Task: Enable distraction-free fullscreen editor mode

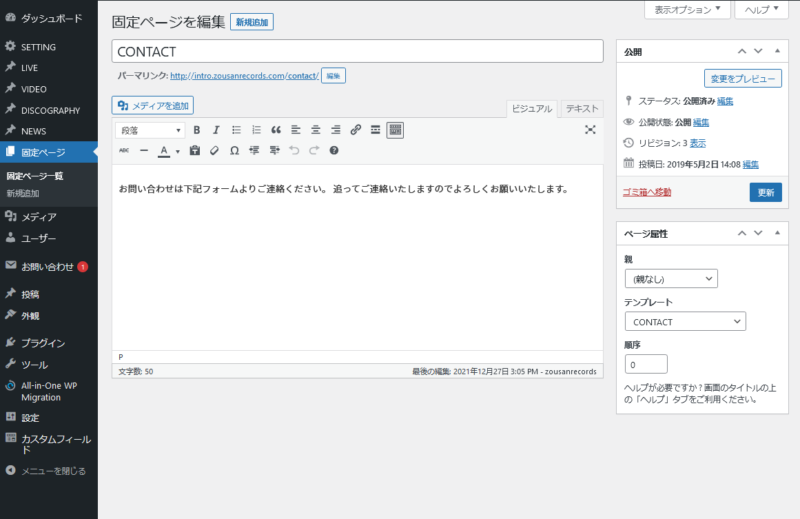Action: tap(590, 130)
